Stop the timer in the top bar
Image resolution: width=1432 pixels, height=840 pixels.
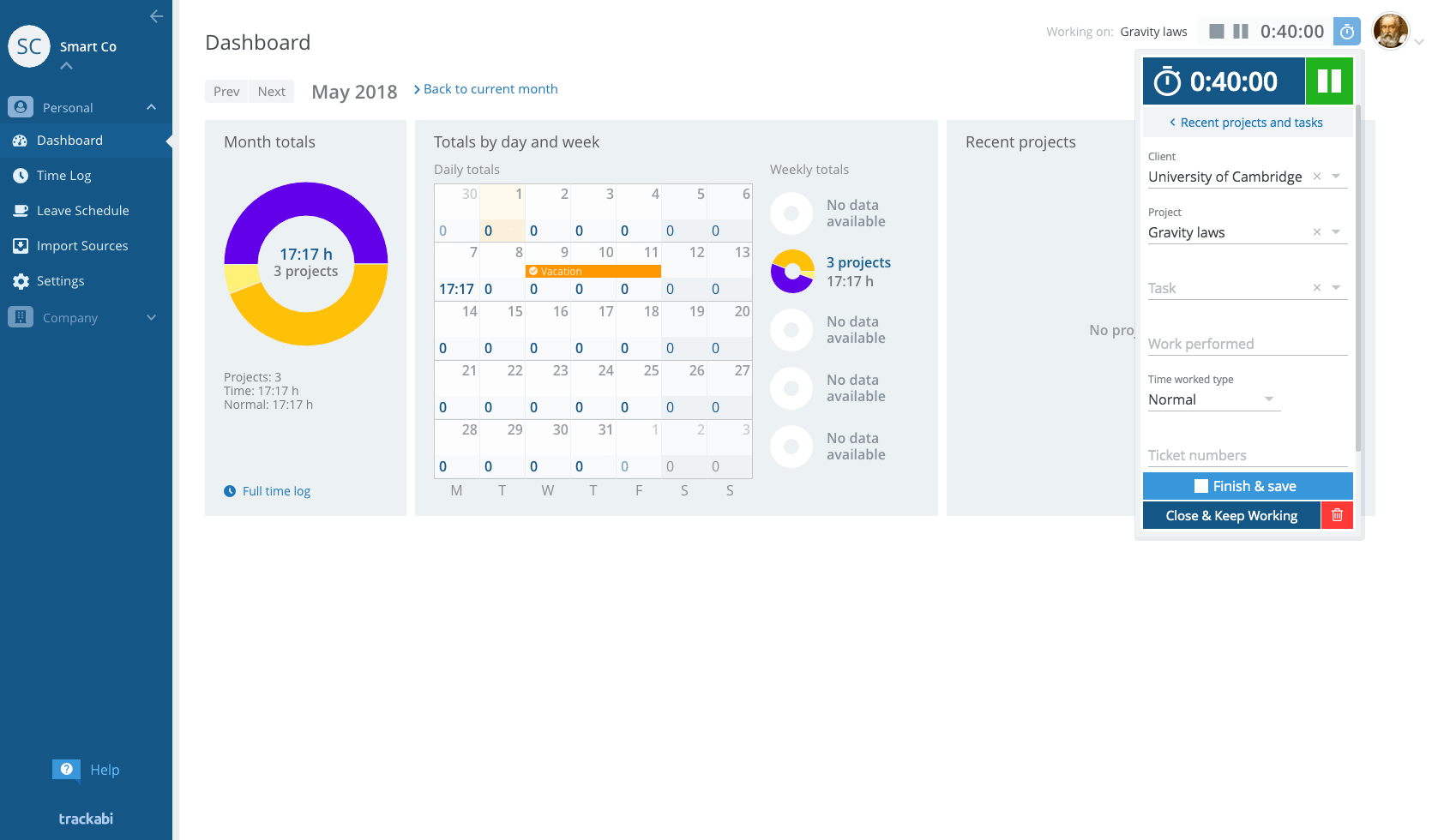point(1217,32)
